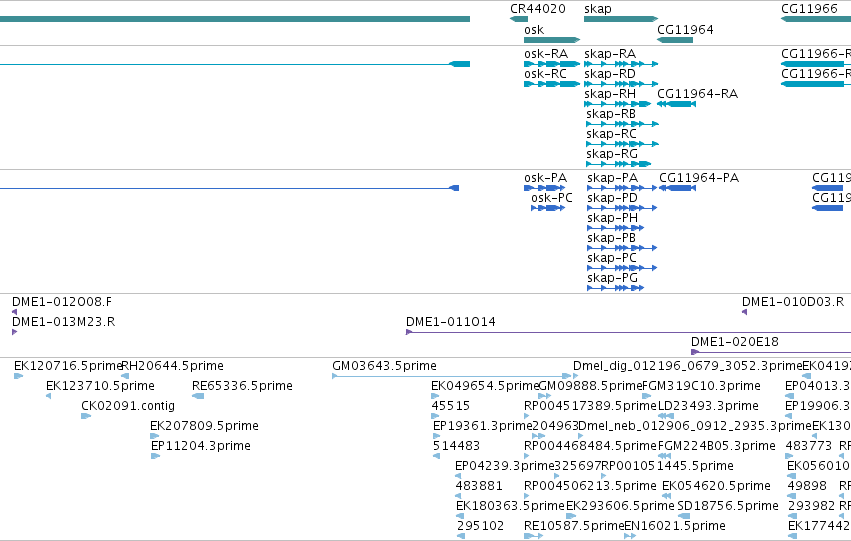Click the osk-PA protein label
The width and height of the screenshot is (851, 541).
coord(545,178)
